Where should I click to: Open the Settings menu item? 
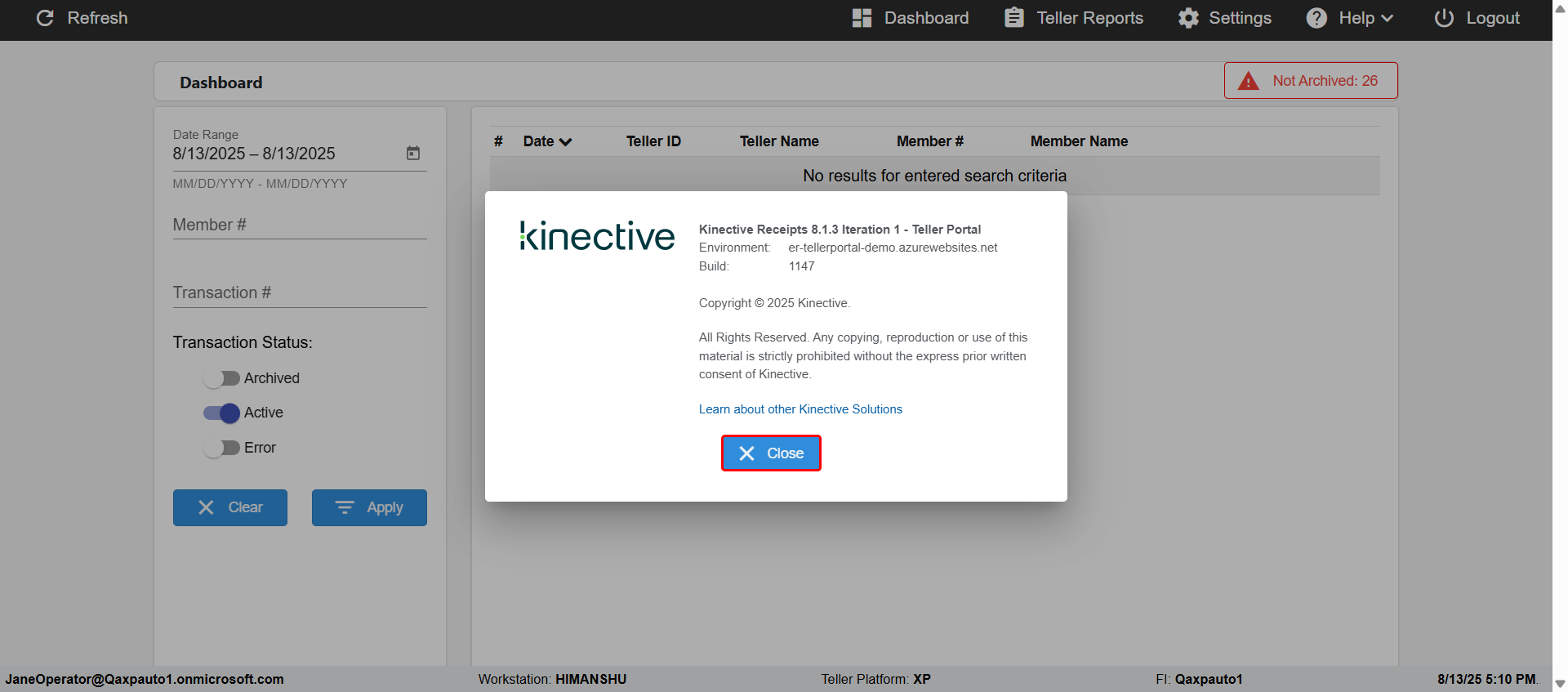point(1224,18)
